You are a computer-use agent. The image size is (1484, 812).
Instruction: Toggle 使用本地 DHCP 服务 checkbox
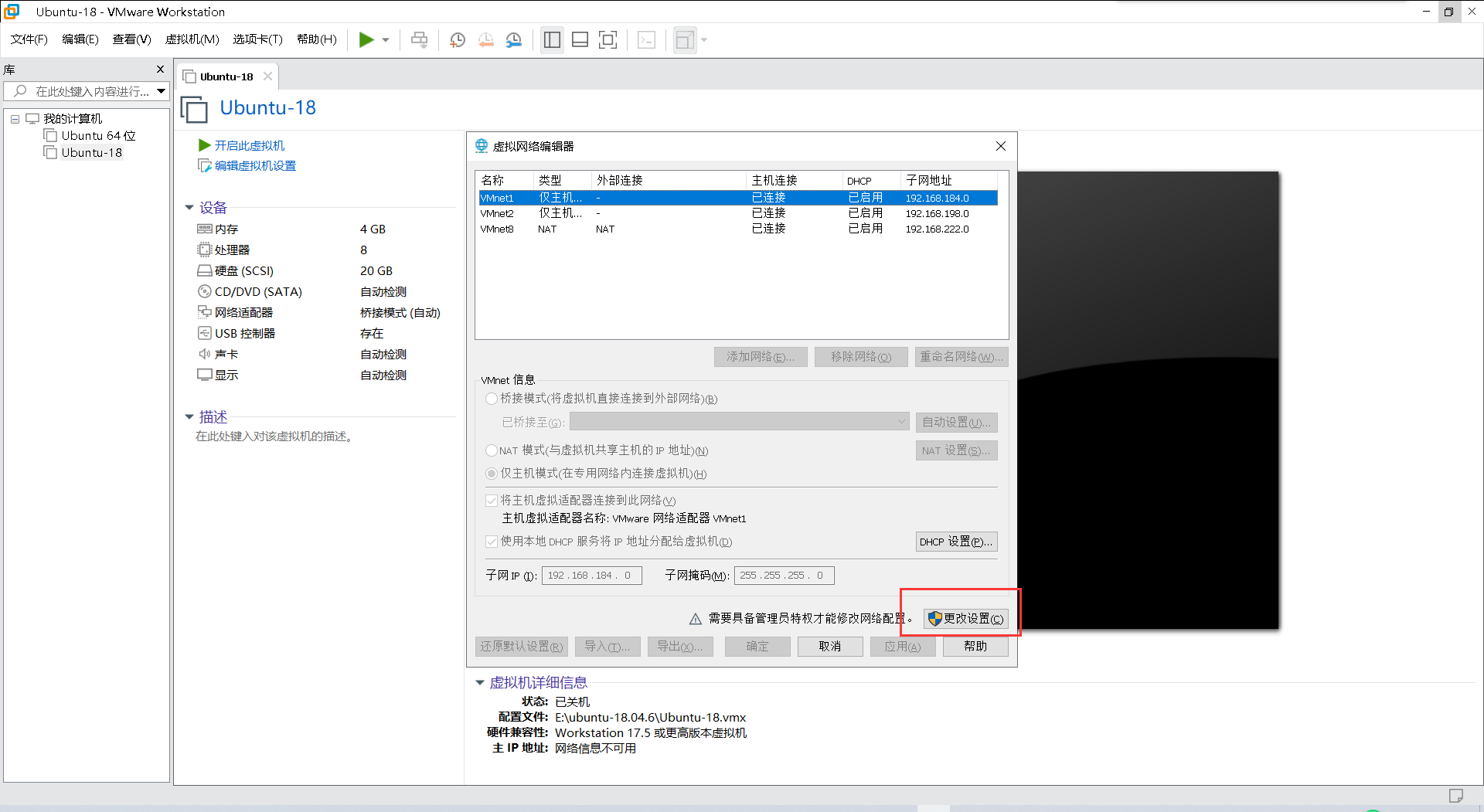492,542
